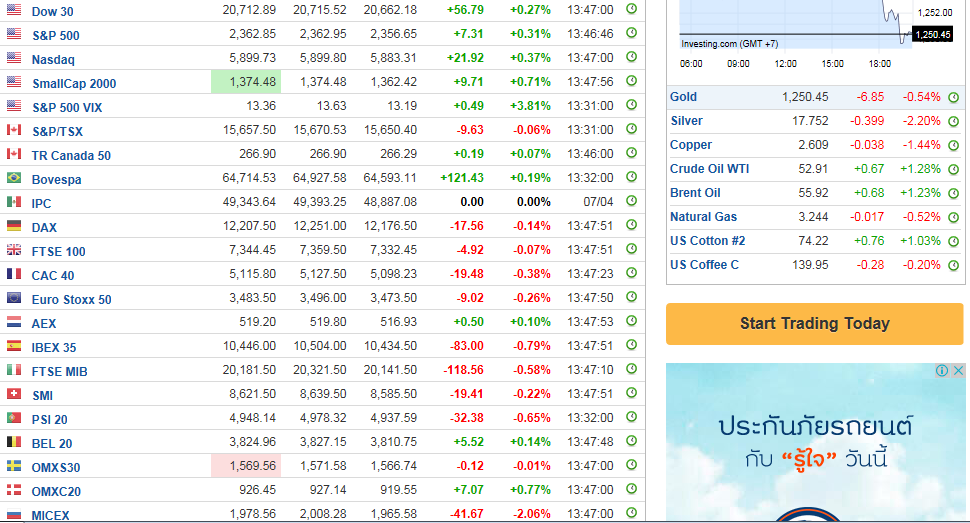This screenshot has width=970, height=523.
Task: Open the PSI 20 index link
Action: [x=49, y=420]
